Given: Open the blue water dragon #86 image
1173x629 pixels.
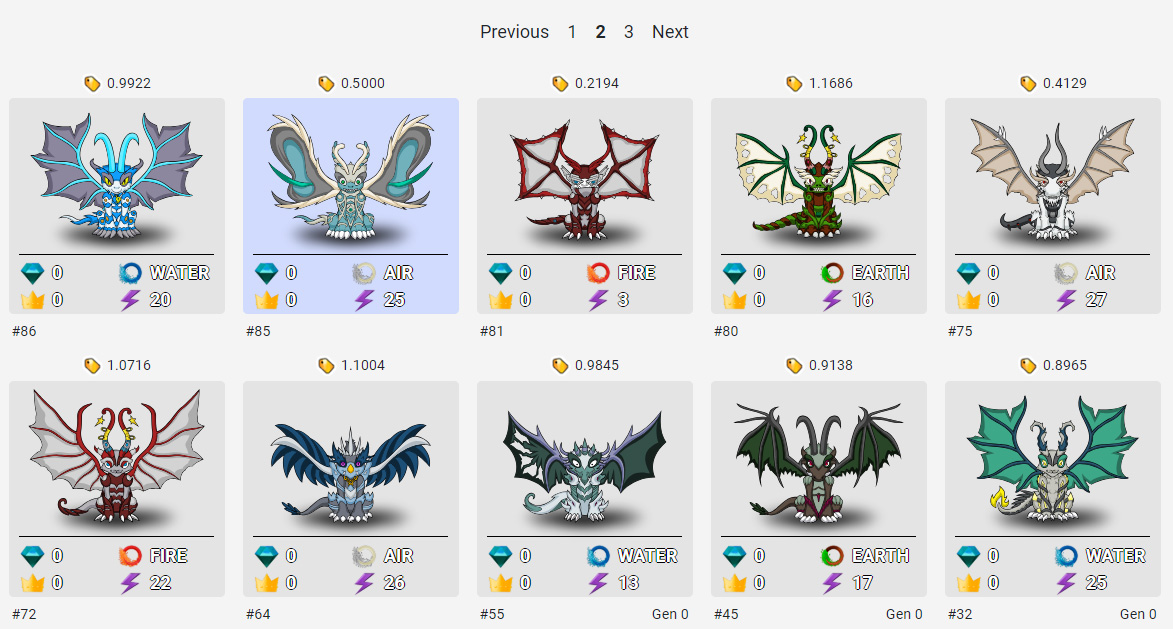Looking at the screenshot, I should tap(117, 177).
